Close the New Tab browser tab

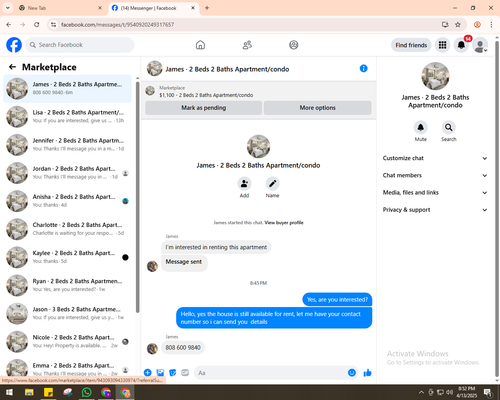100,8
